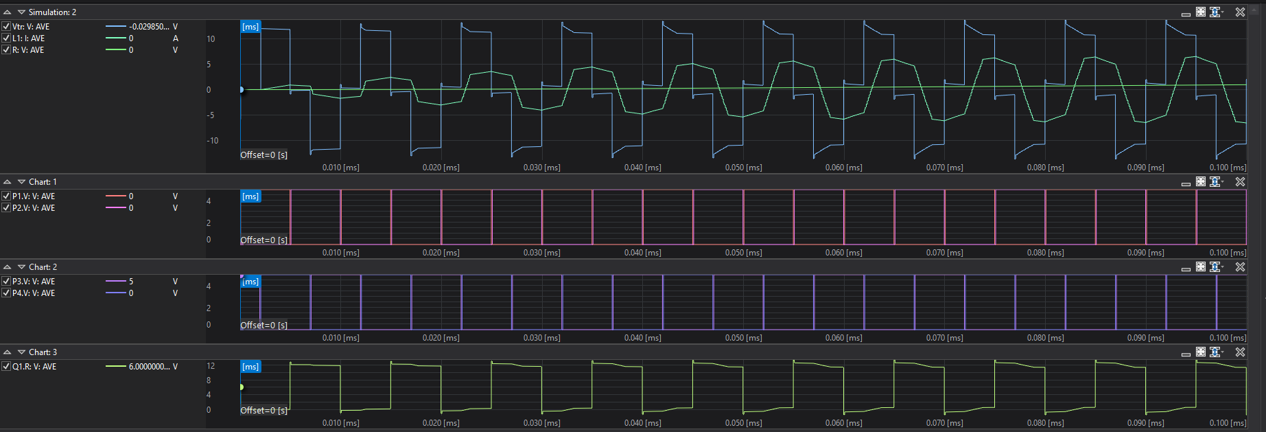Fit all in Chart: 3
The height and width of the screenshot is (432, 1266).
tap(1201, 352)
